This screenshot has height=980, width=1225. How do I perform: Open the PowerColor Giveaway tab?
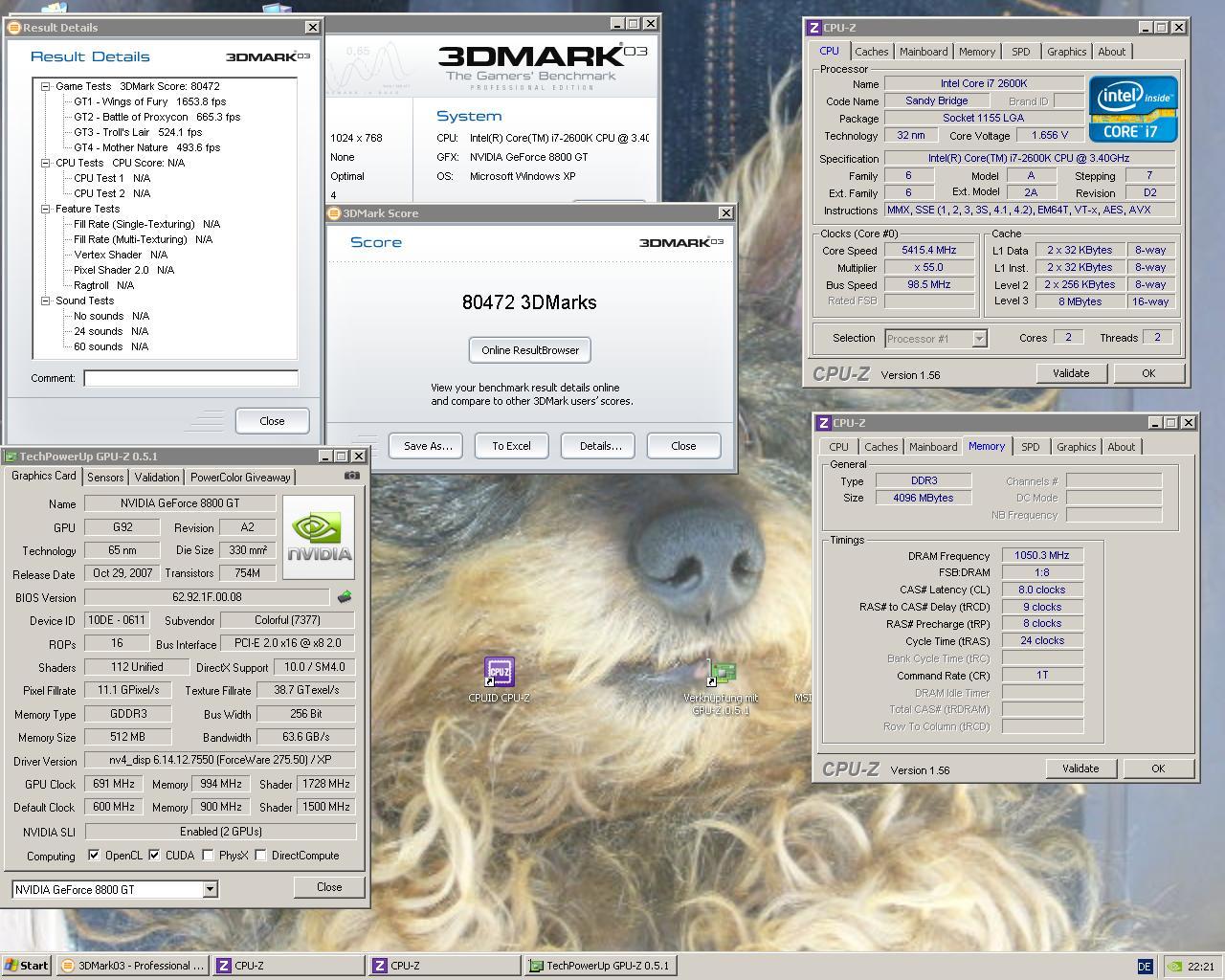[x=240, y=478]
